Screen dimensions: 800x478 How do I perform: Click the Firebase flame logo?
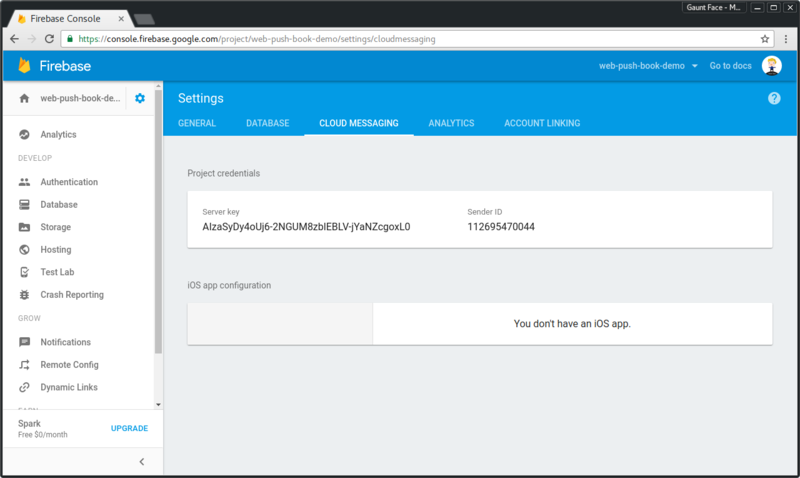(x=24, y=66)
